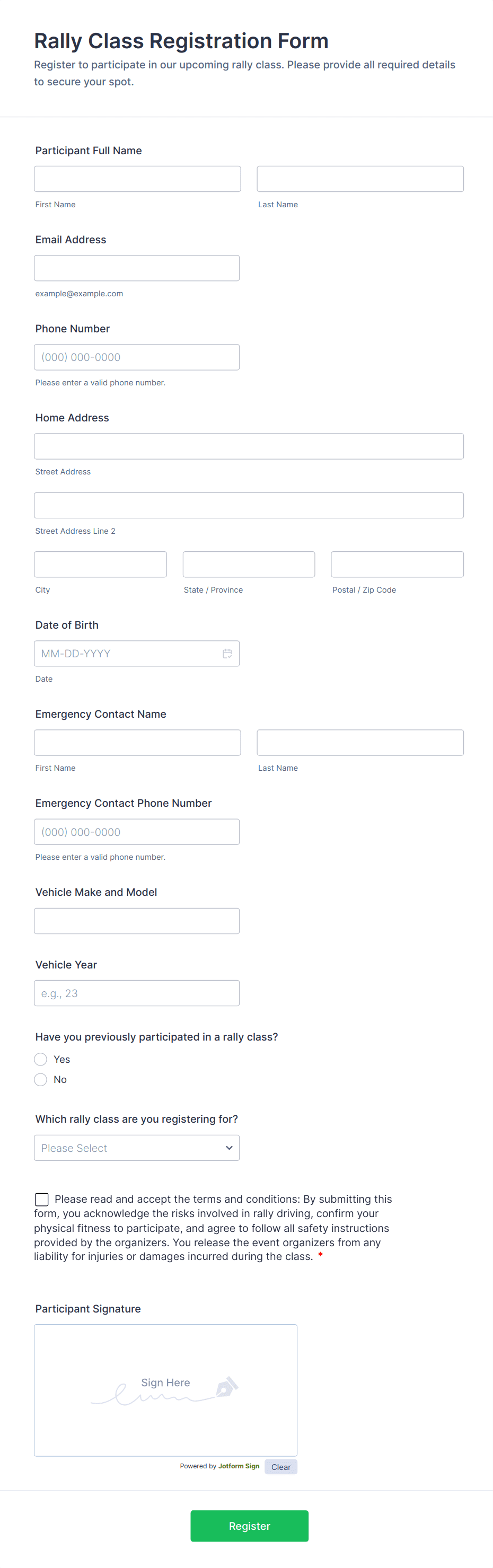
Task: Click the Clear button below the signature
Action: [280, 1466]
